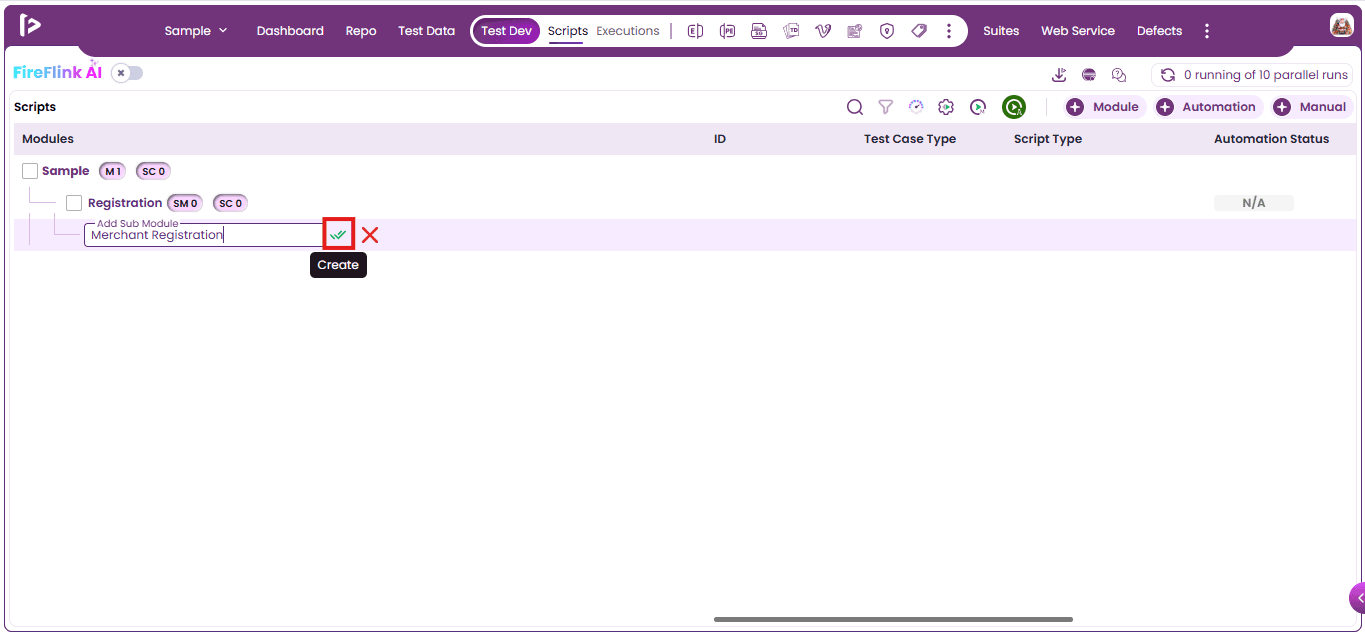This screenshot has height=632, width=1365.
Task: Open the user profile avatar
Action: coord(1341,26)
